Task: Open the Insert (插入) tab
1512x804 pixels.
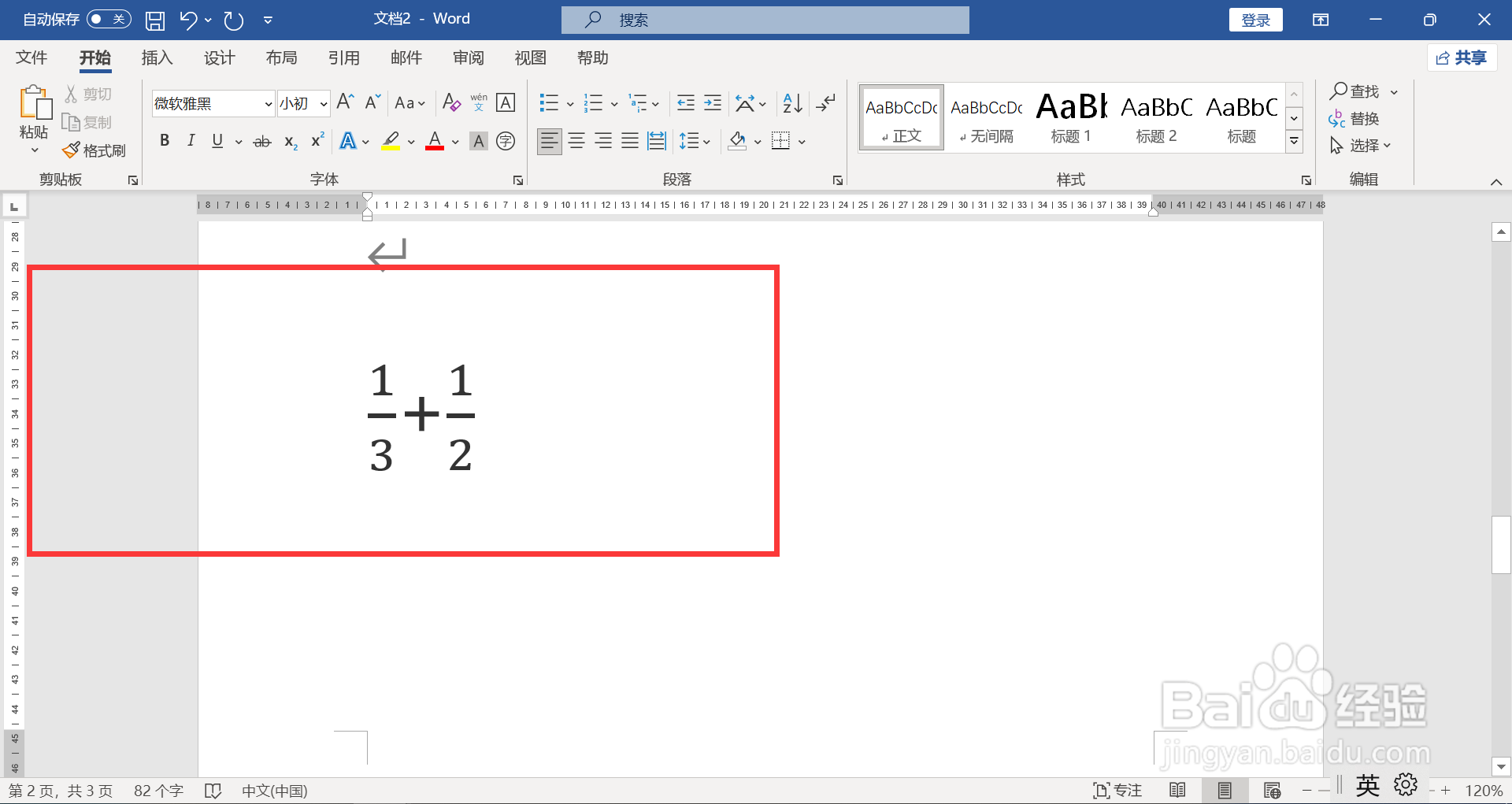Action: click(157, 57)
